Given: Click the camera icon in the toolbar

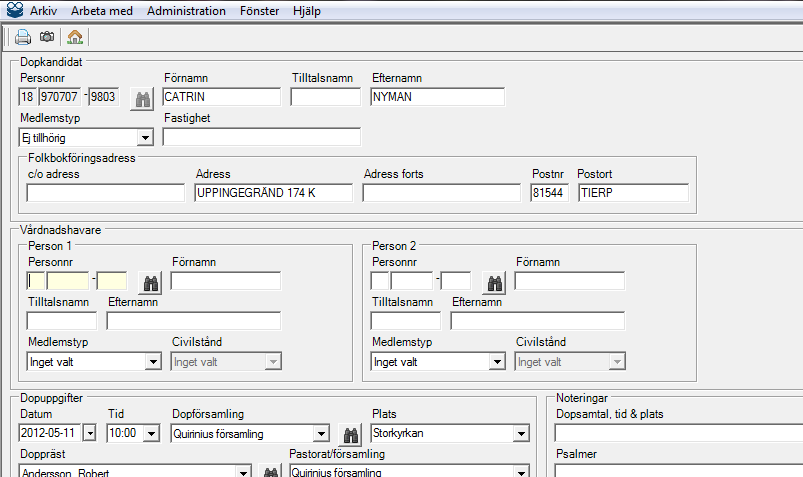Looking at the screenshot, I should pos(47,37).
